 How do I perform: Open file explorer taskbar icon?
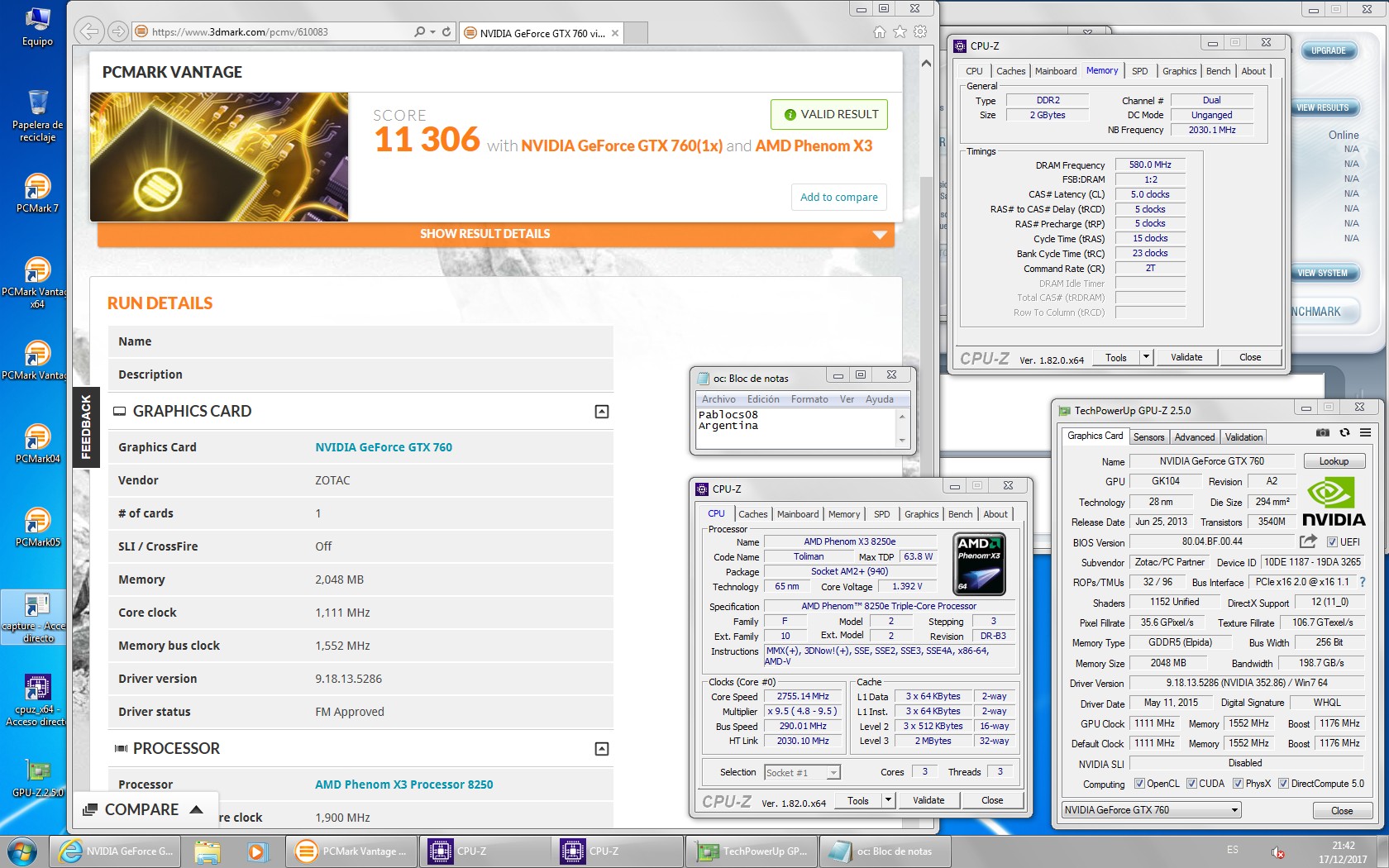(x=208, y=851)
